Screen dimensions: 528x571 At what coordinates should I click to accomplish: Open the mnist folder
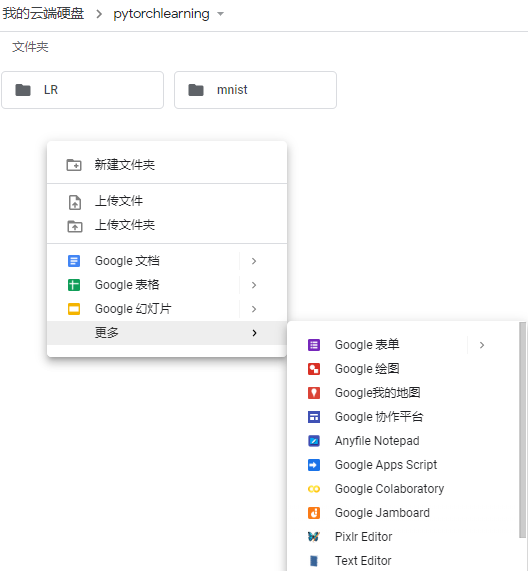(256, 90)
